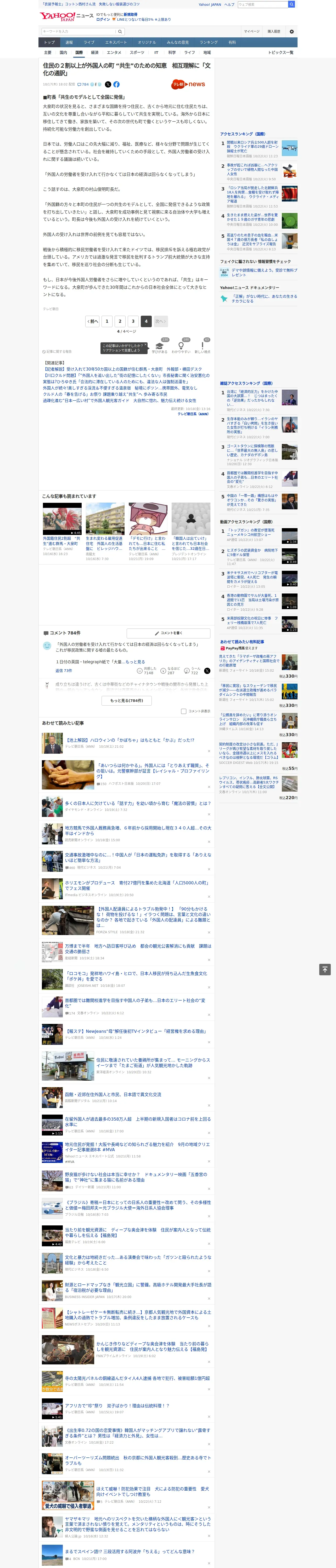Open the エンタメ category
This screenshot has width=336, height=1568.
coord(114,52)
